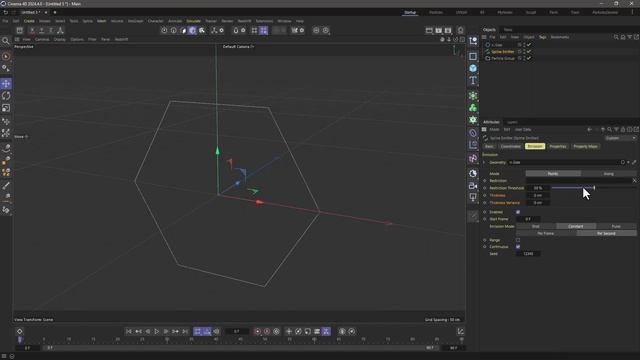Toggle Particle Group enable checkmark
Viewport: 640px width, 360px height.
click(x=529, y=58)
